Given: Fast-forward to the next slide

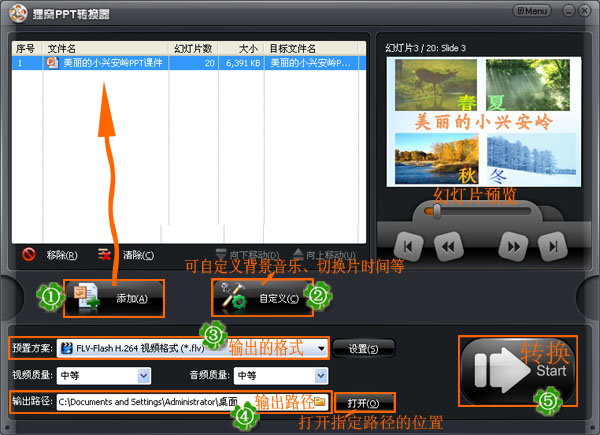Looking at the screenshot, I should (513, 247).
